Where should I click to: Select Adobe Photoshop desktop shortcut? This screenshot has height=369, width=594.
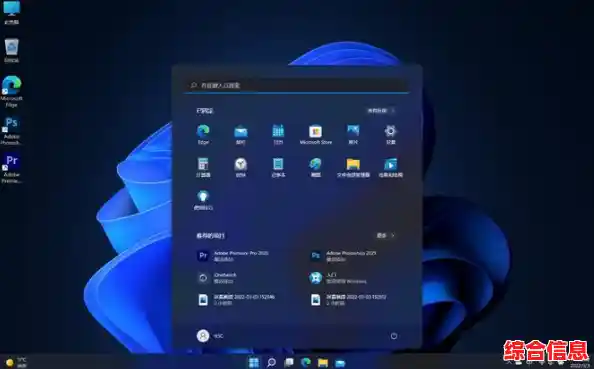point(11,131)
